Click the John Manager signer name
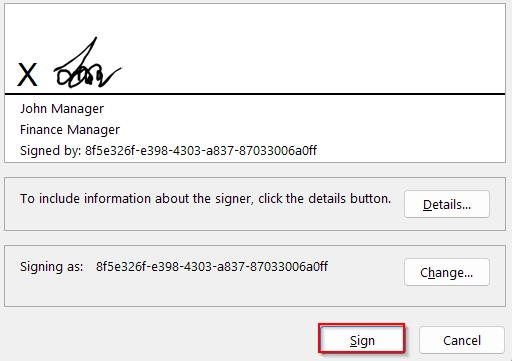 pos(62,109)
